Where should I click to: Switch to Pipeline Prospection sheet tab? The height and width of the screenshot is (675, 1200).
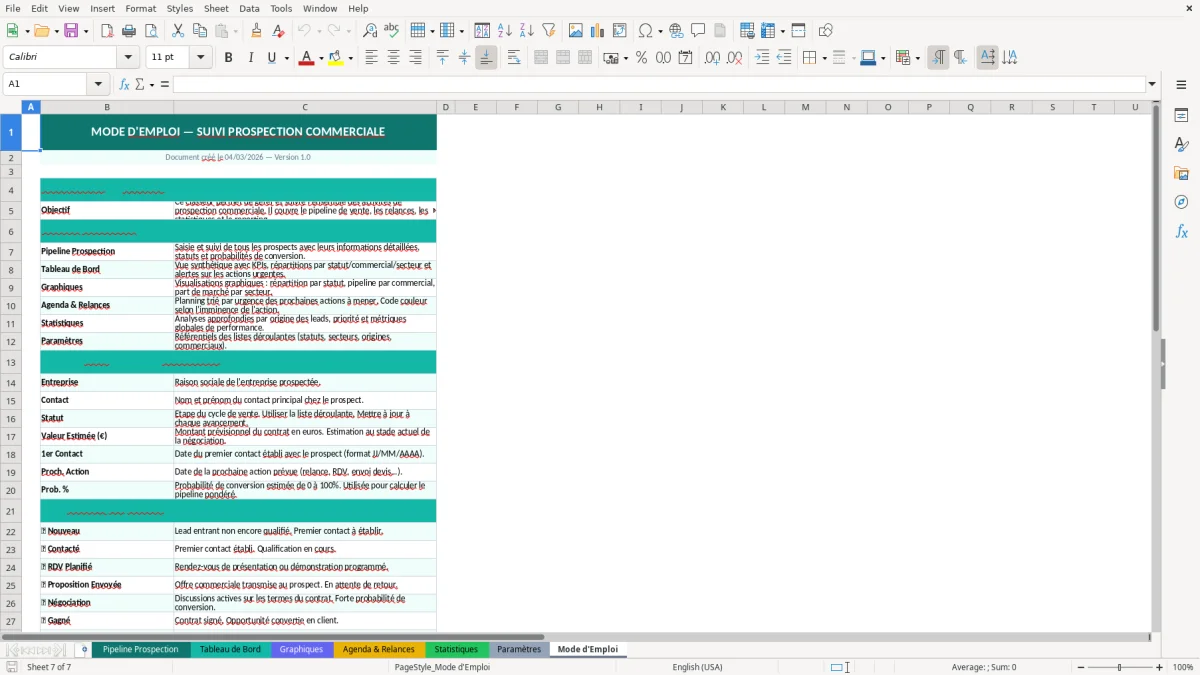pos(141,649)
